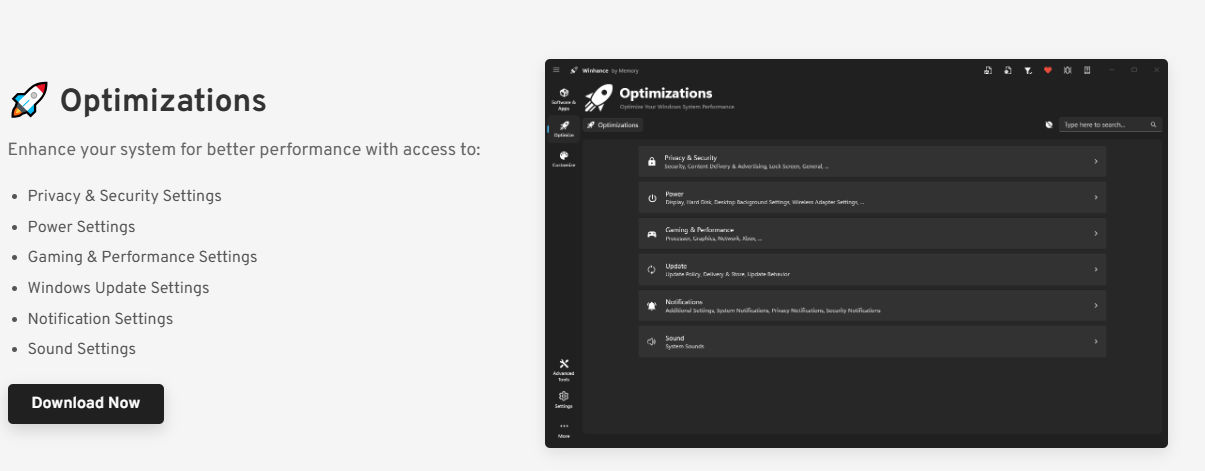Open Software & Apps in the sidebar
Viewport: 1205px width, 471px height.
(564, 98)
